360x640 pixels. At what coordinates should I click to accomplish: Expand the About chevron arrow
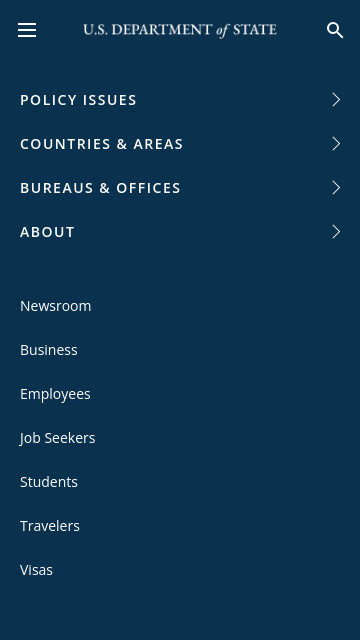(x=336, y=231)
